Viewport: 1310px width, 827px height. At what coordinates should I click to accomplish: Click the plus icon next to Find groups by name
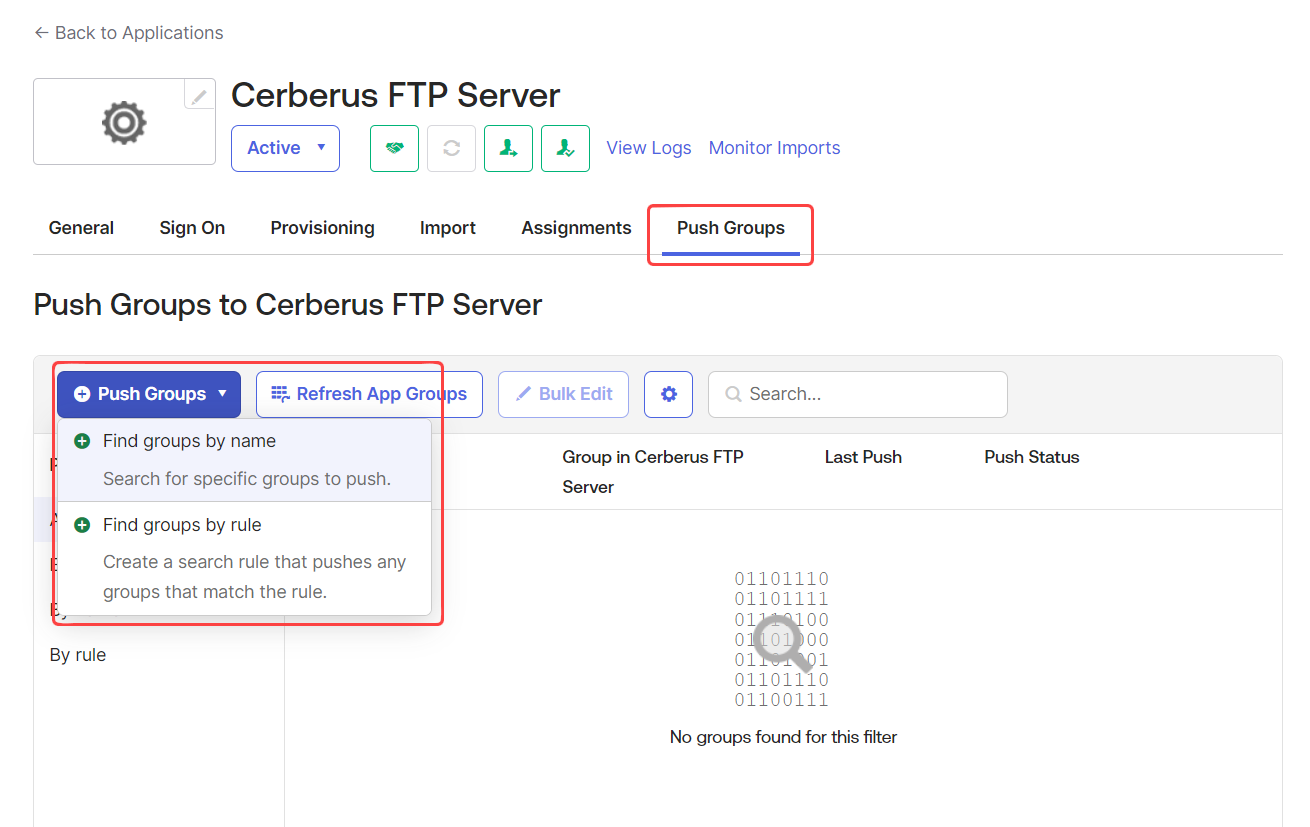(82, 441)
